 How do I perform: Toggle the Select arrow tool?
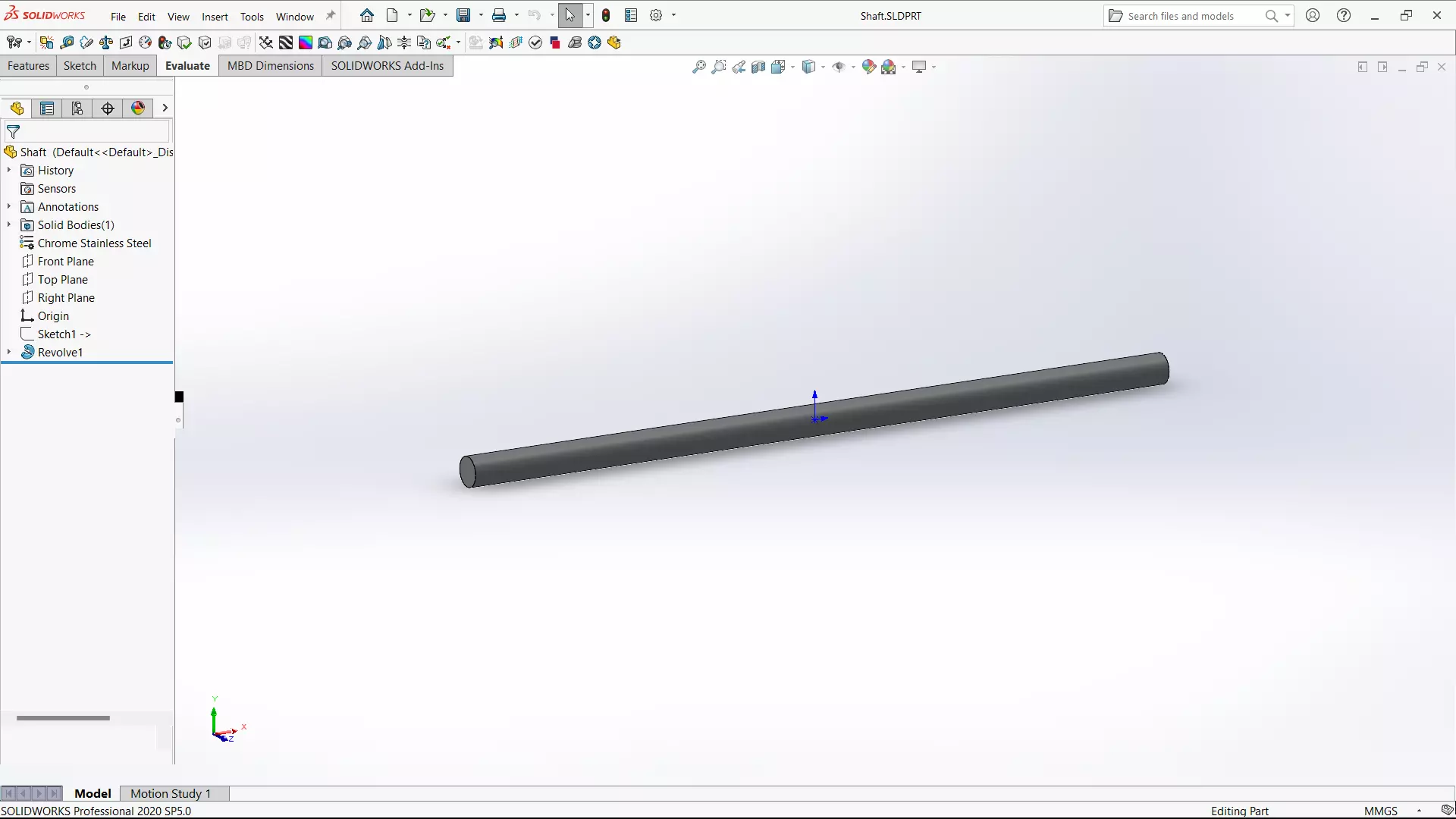[x=570, y=15]
